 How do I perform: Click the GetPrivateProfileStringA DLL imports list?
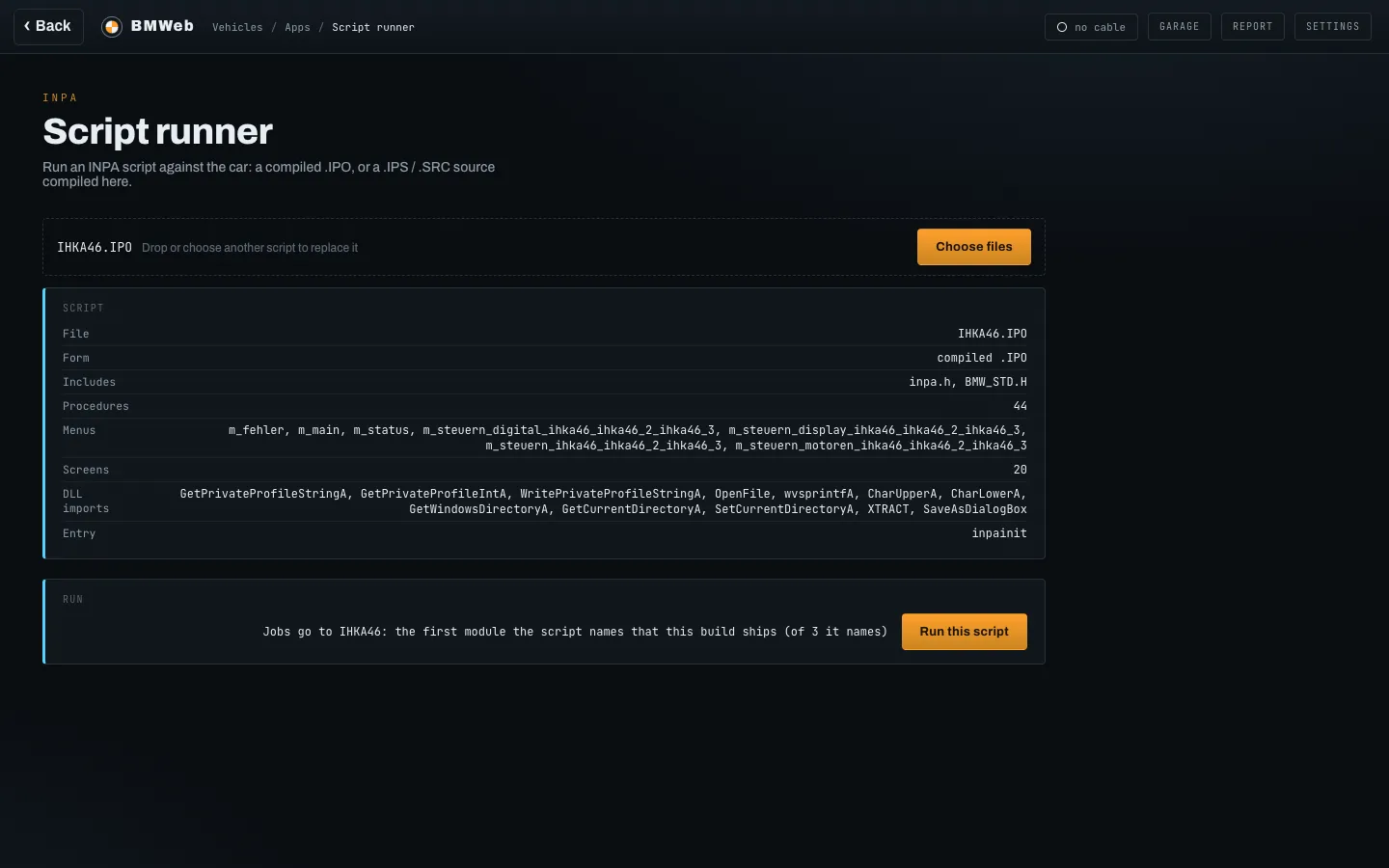603,502
